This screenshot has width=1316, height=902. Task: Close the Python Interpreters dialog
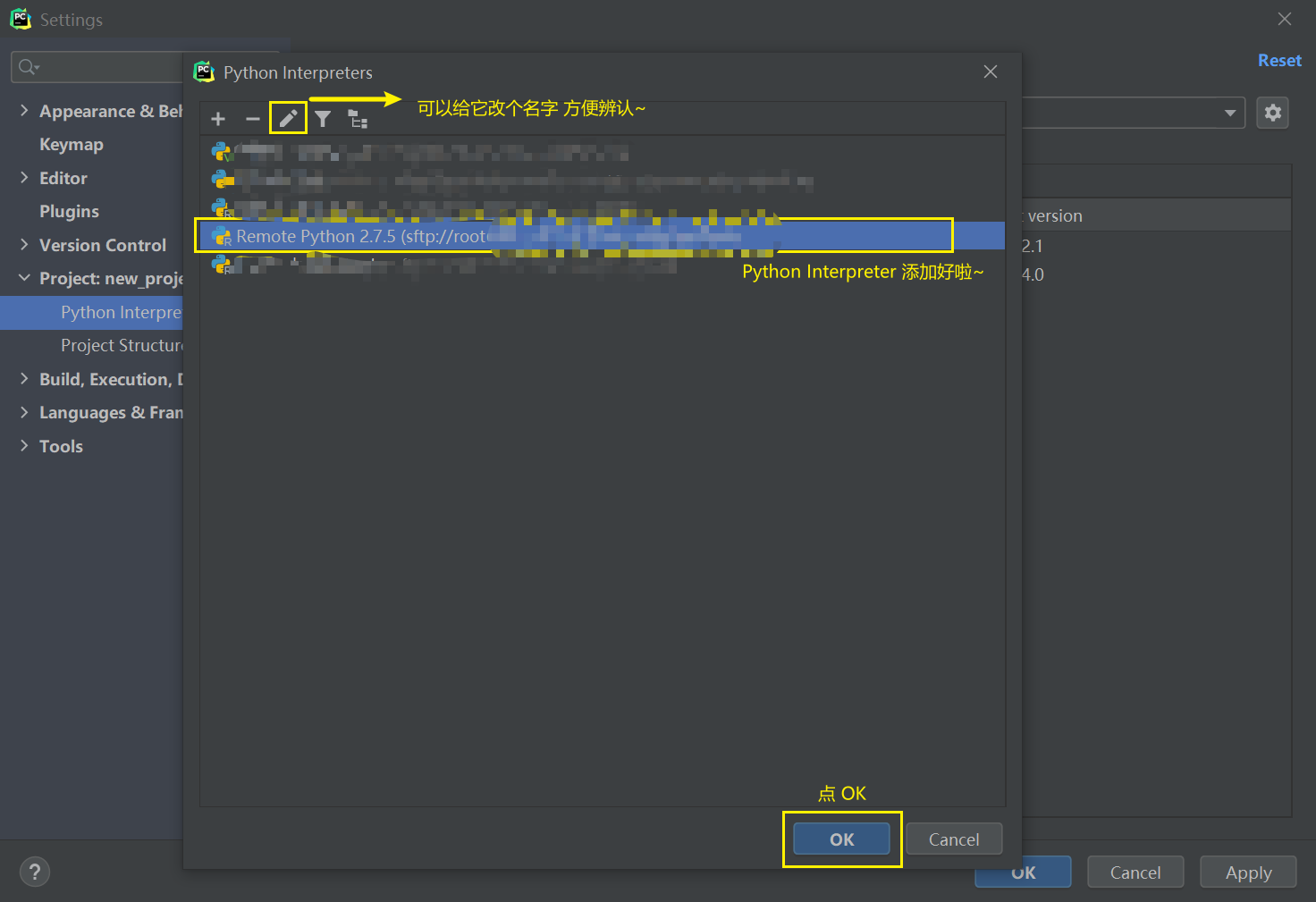(x=991, y=72)
